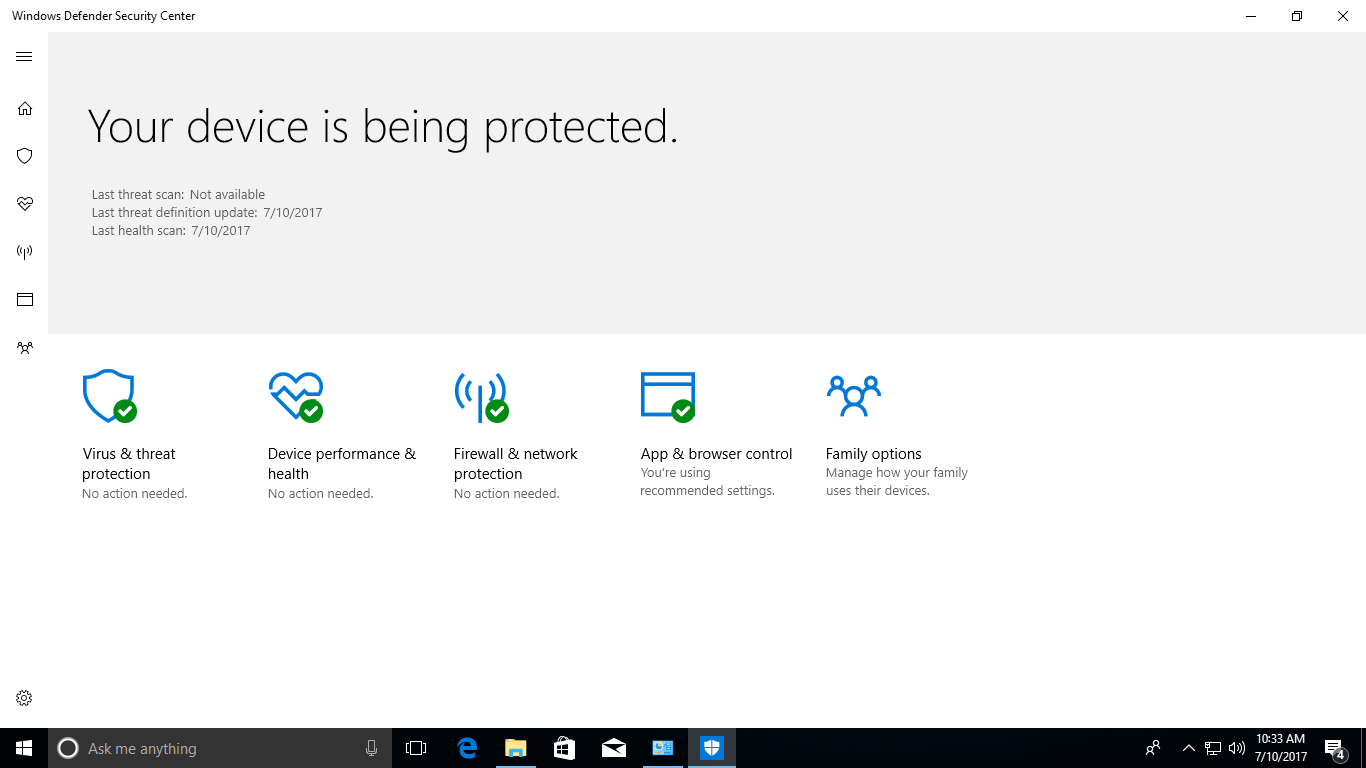
Task: Open Device performance heart icon in sidebar
Action: [24, 204]
